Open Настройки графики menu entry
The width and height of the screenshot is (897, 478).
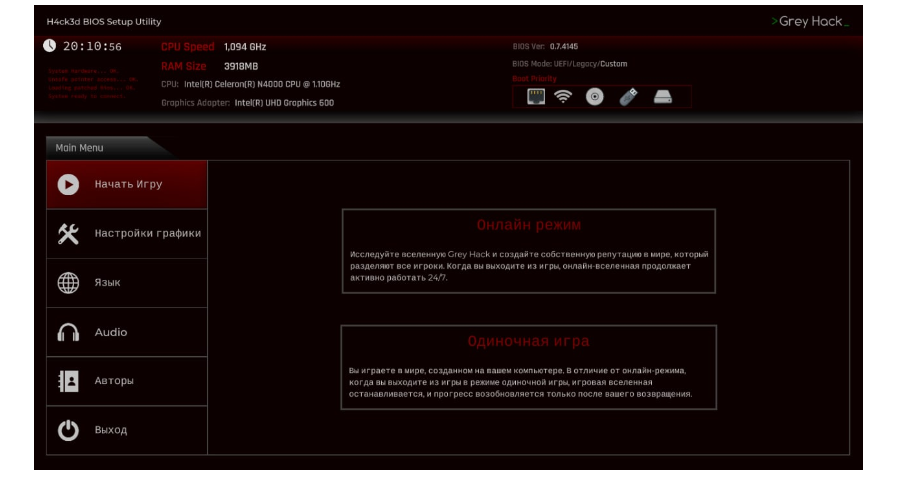tap(127, 234)
